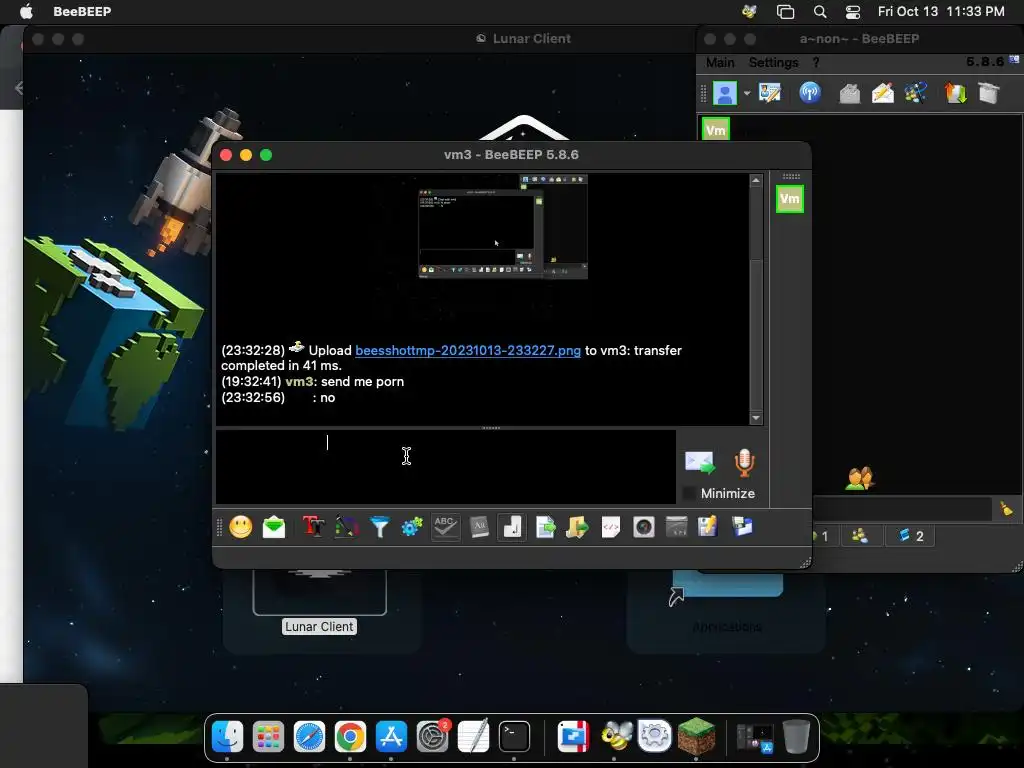This screenshot has height=768, width=1024.
Task: Open the chat font selection tool
Action: [x=313, y=526]
